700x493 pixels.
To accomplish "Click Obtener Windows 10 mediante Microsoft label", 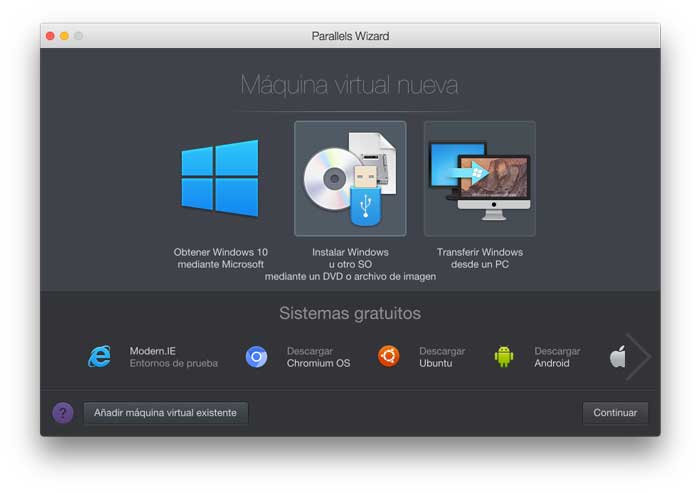I will 221,258.
